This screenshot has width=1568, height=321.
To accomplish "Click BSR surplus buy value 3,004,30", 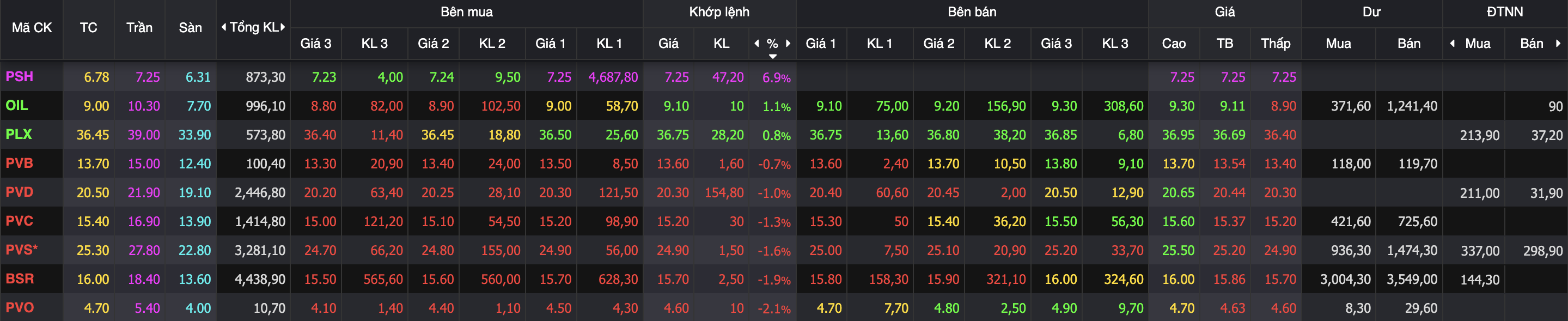I will [x=1346, y=279].
